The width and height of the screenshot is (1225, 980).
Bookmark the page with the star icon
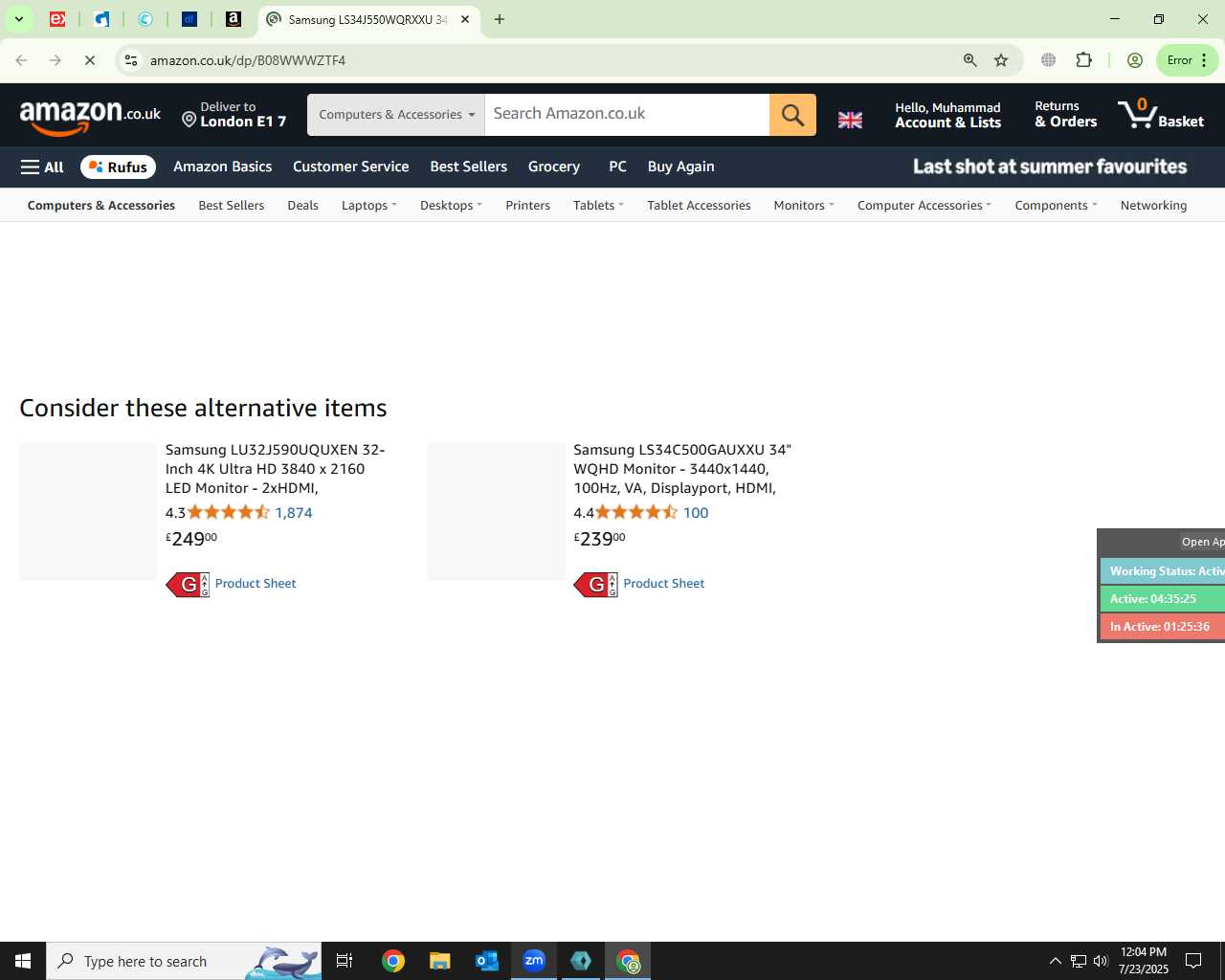[1001, 60]
